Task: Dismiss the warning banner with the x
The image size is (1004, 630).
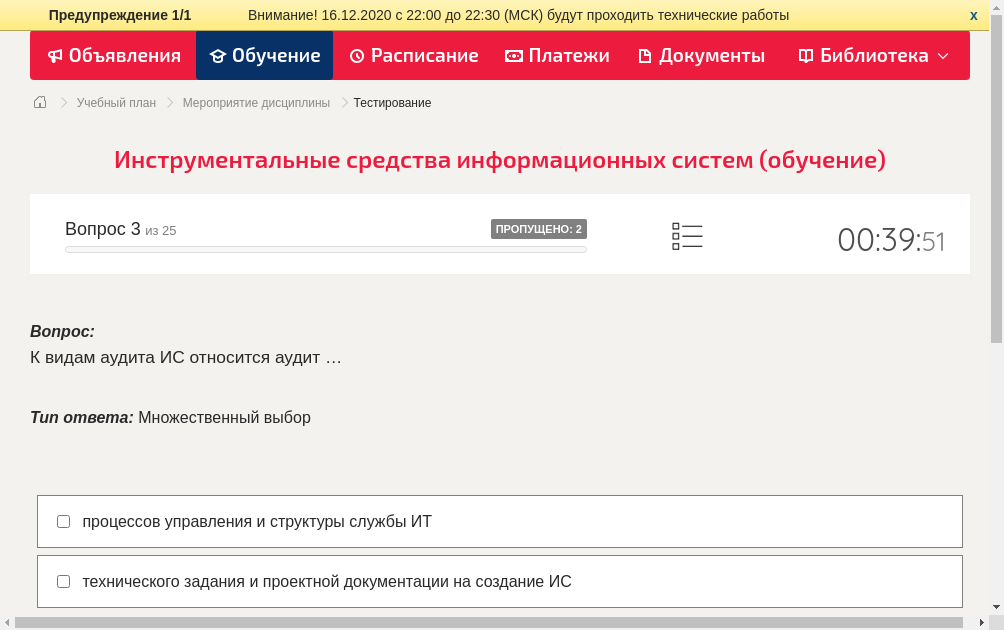Action: click(x=973, y=15)
